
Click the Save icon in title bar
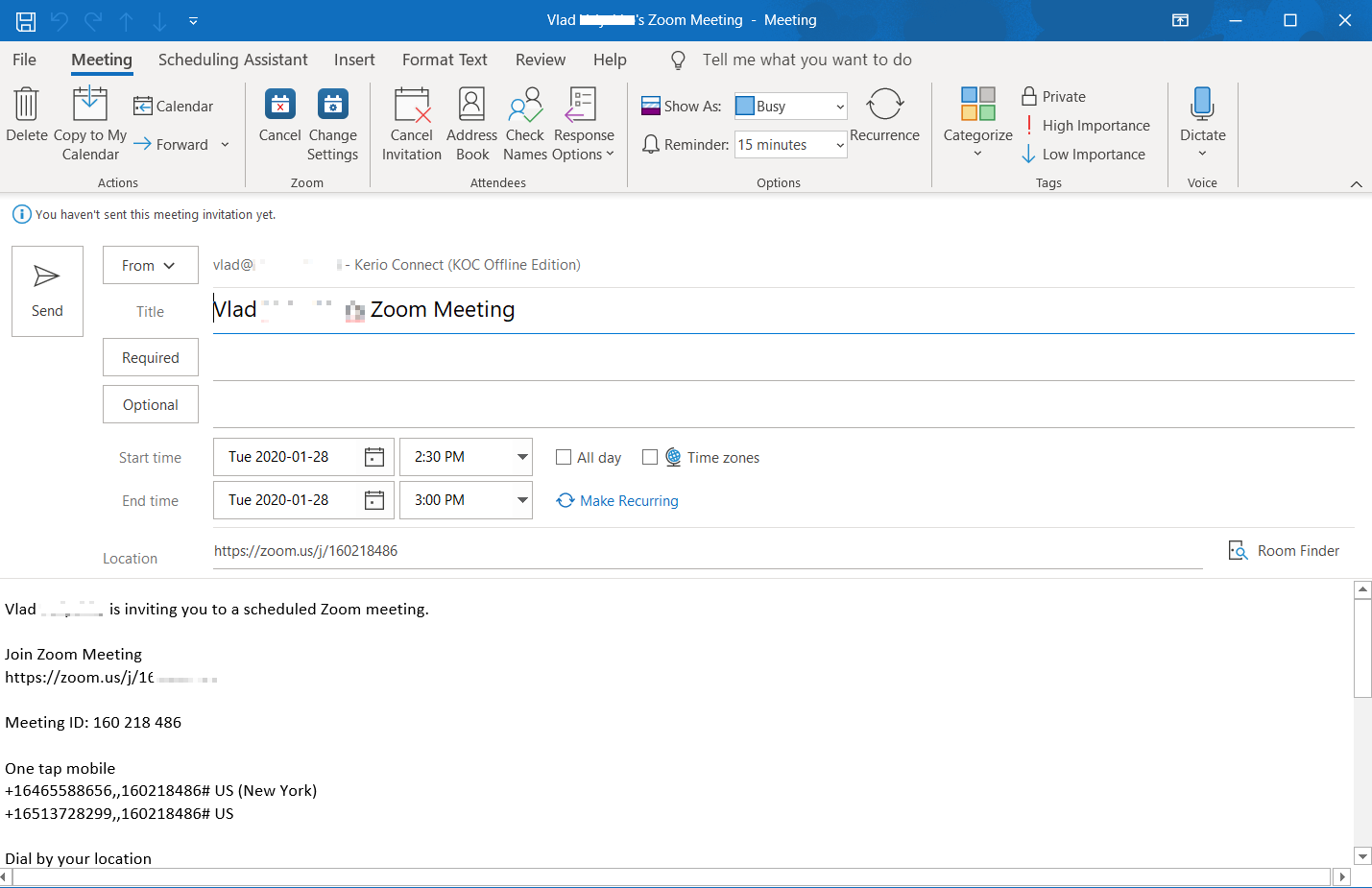[26, 20]
